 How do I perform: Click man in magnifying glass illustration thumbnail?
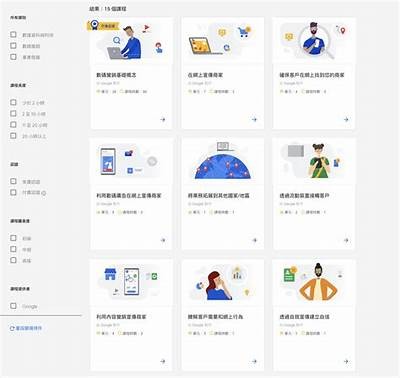[x=314, y=41]
